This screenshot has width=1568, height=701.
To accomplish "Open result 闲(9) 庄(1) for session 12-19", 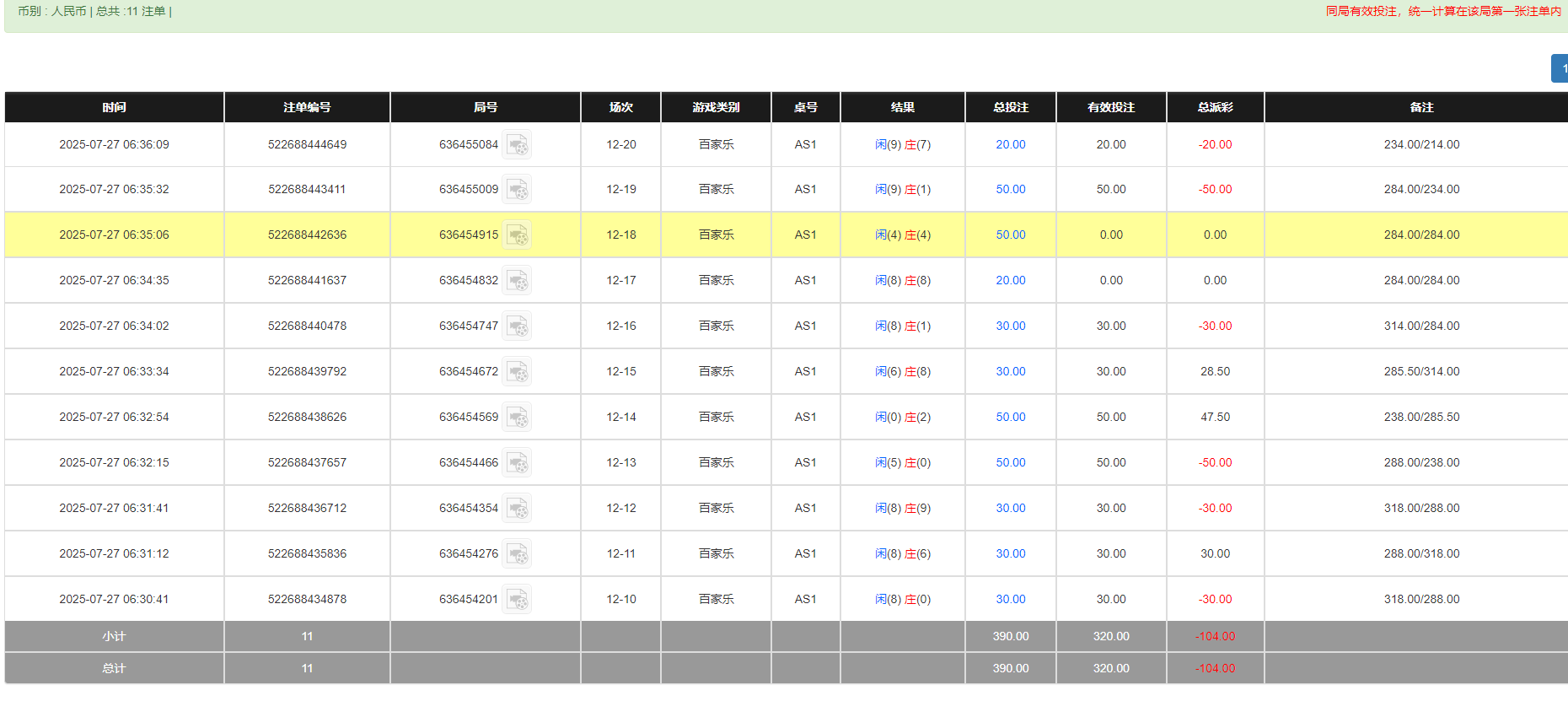I will coord(902,190).
